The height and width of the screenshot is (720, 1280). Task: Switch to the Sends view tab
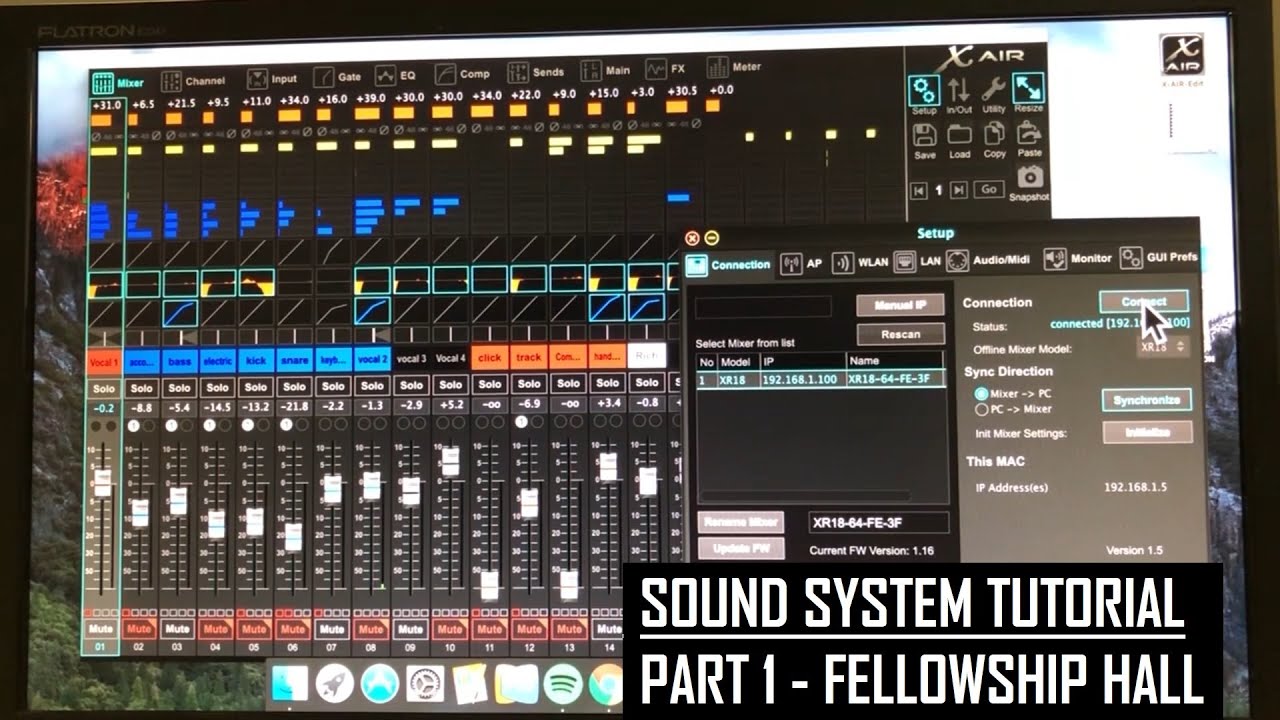pyautogui.click(x=536, y=72)
